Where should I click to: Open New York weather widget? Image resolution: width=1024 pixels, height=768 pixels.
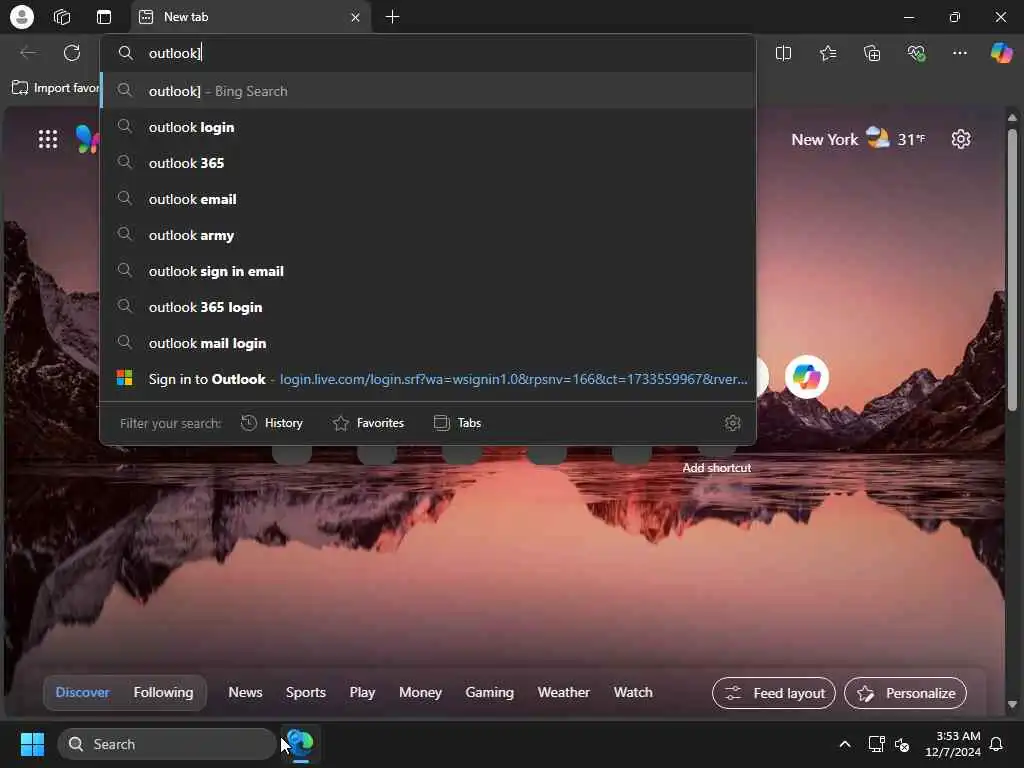click(858, 139)
